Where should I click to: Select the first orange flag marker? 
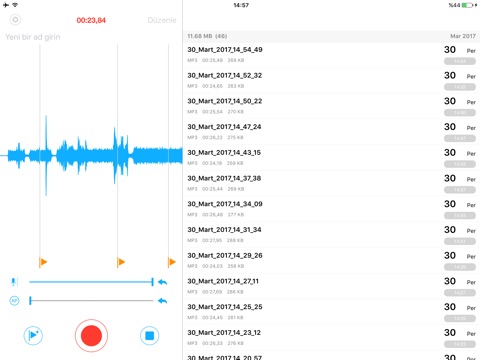point(43,262)
